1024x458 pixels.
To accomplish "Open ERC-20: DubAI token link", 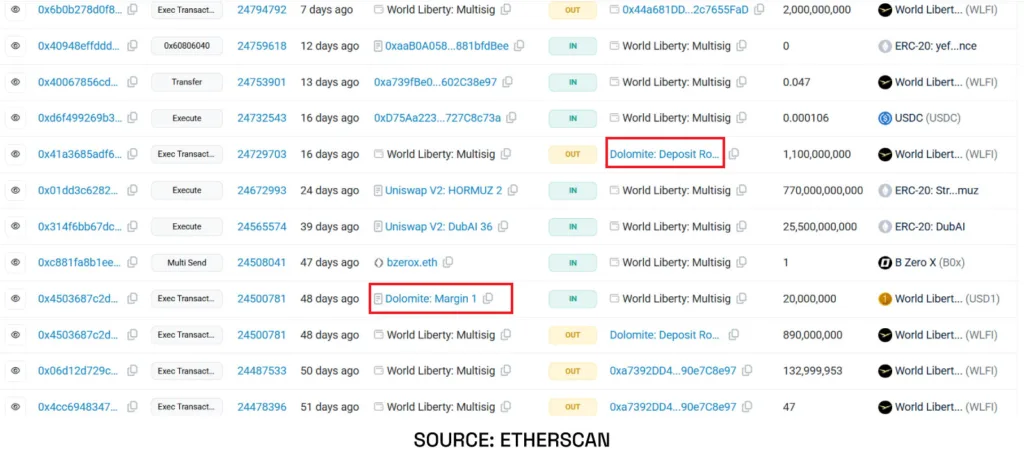I will click(930, 227).
